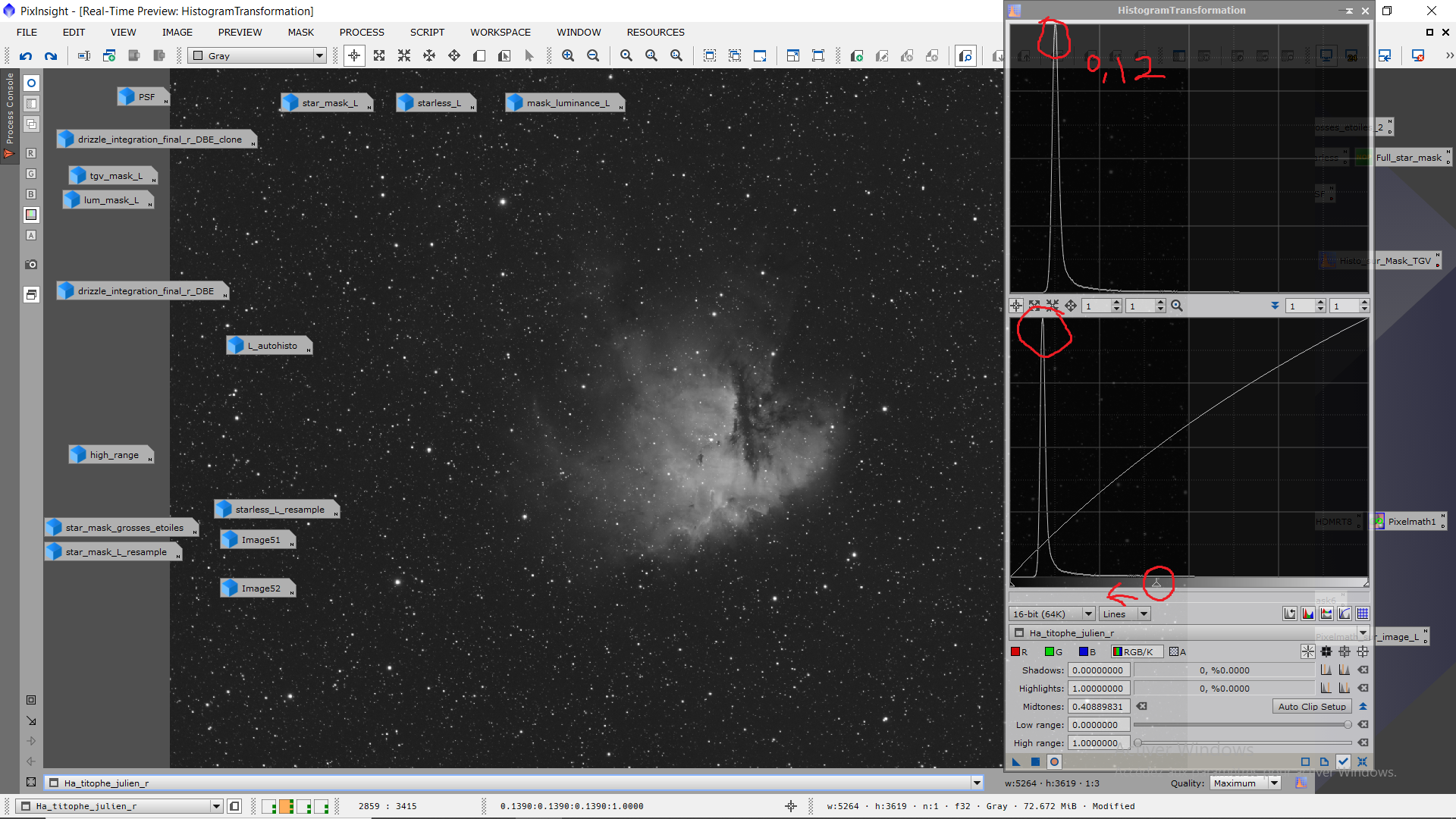This screenshot has height=819, width=1456.
Task: Reset the HistogramTransformation process parameters
Action: [1363, 761]
